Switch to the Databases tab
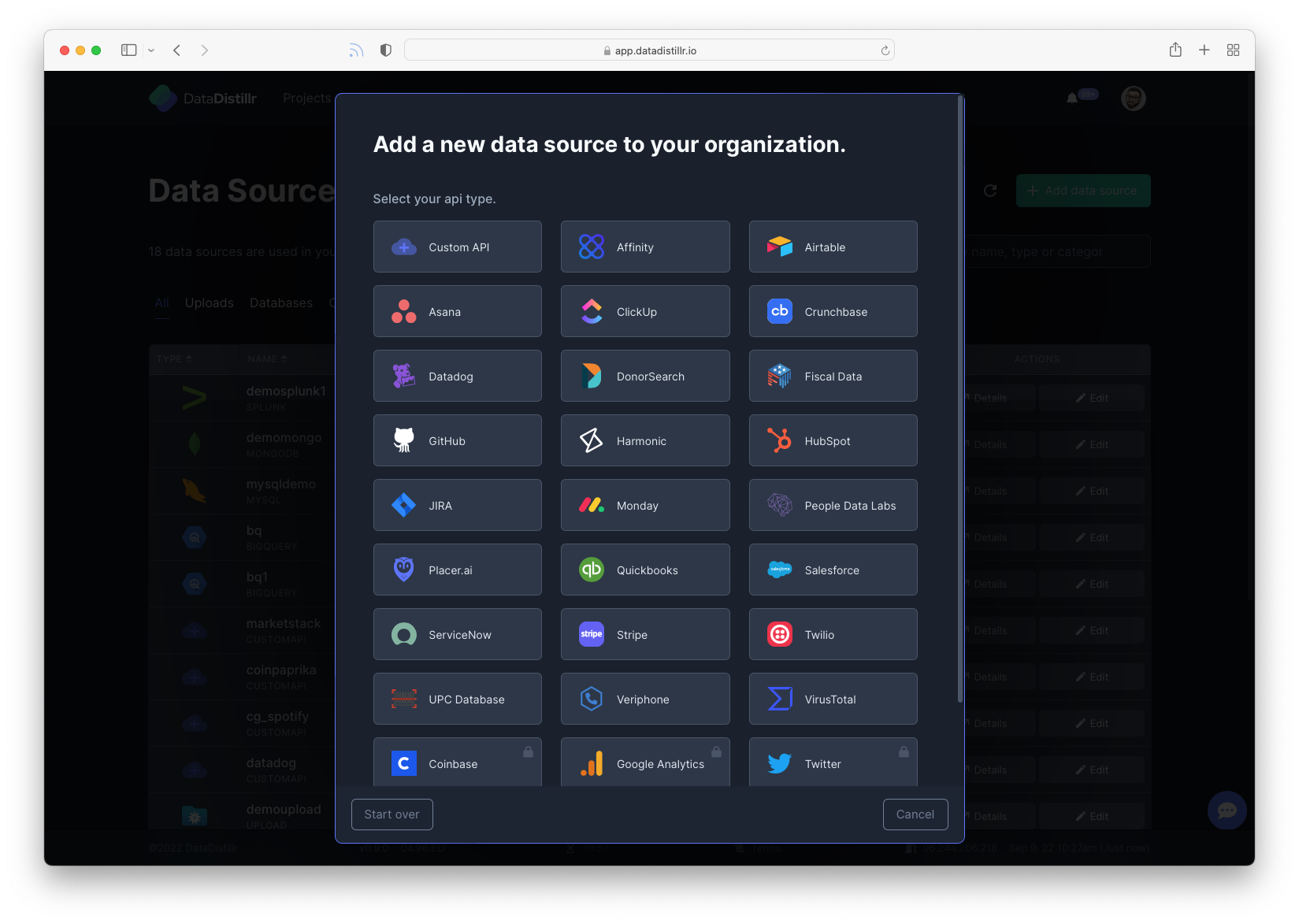Screen dimensions: 1299x924 point(281,303)
